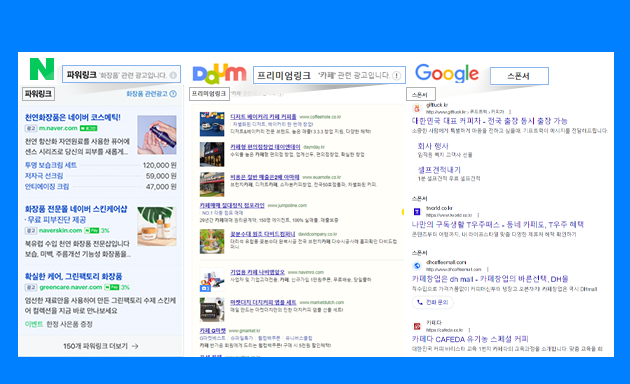
Task: Click the green badge beside m.naver.com
Action: pyautogui.click(x=88, y=128)
